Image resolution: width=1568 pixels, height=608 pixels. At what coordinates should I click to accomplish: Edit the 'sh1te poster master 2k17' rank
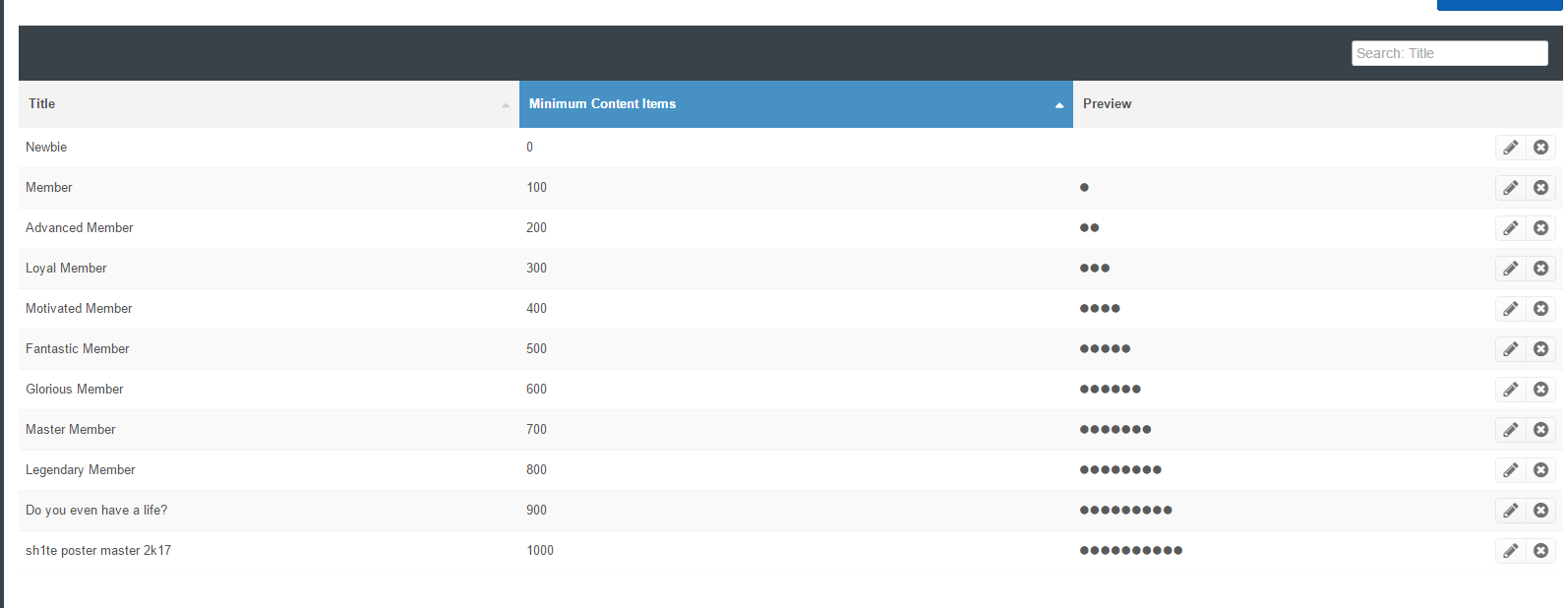click(1511, 551)
